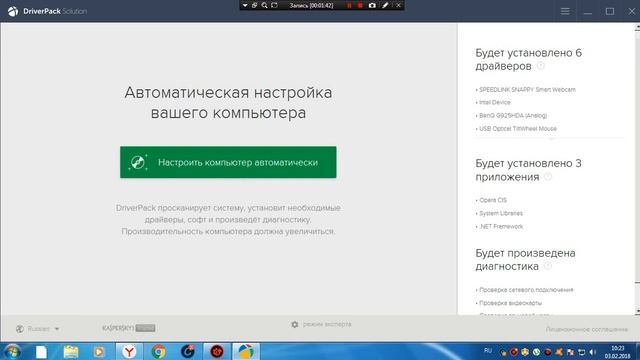The image size is (640, 360).
Task: Click the DriverPack Solution logo icon
Action: 13,11
